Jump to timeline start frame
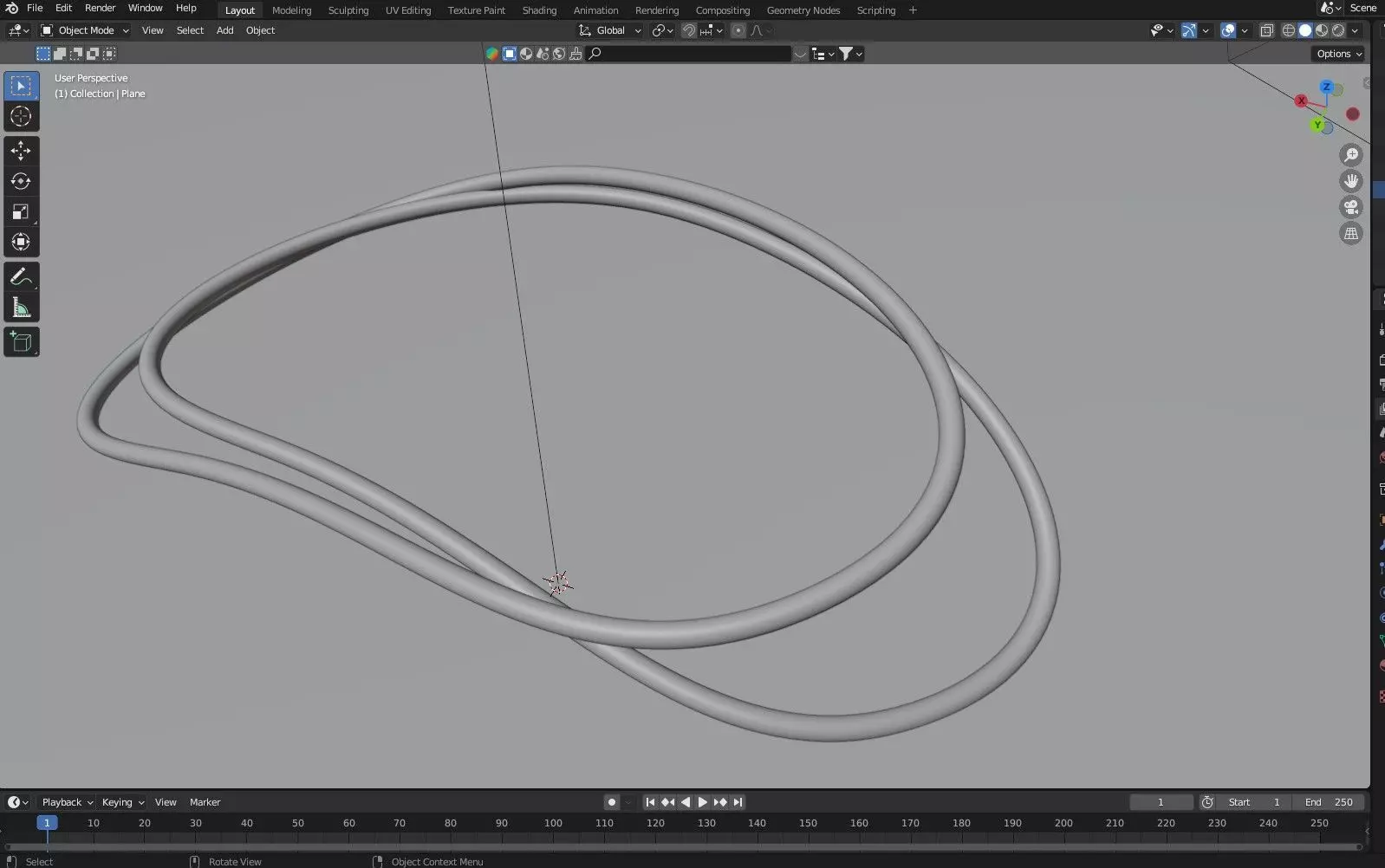 (x=650, y=802)
